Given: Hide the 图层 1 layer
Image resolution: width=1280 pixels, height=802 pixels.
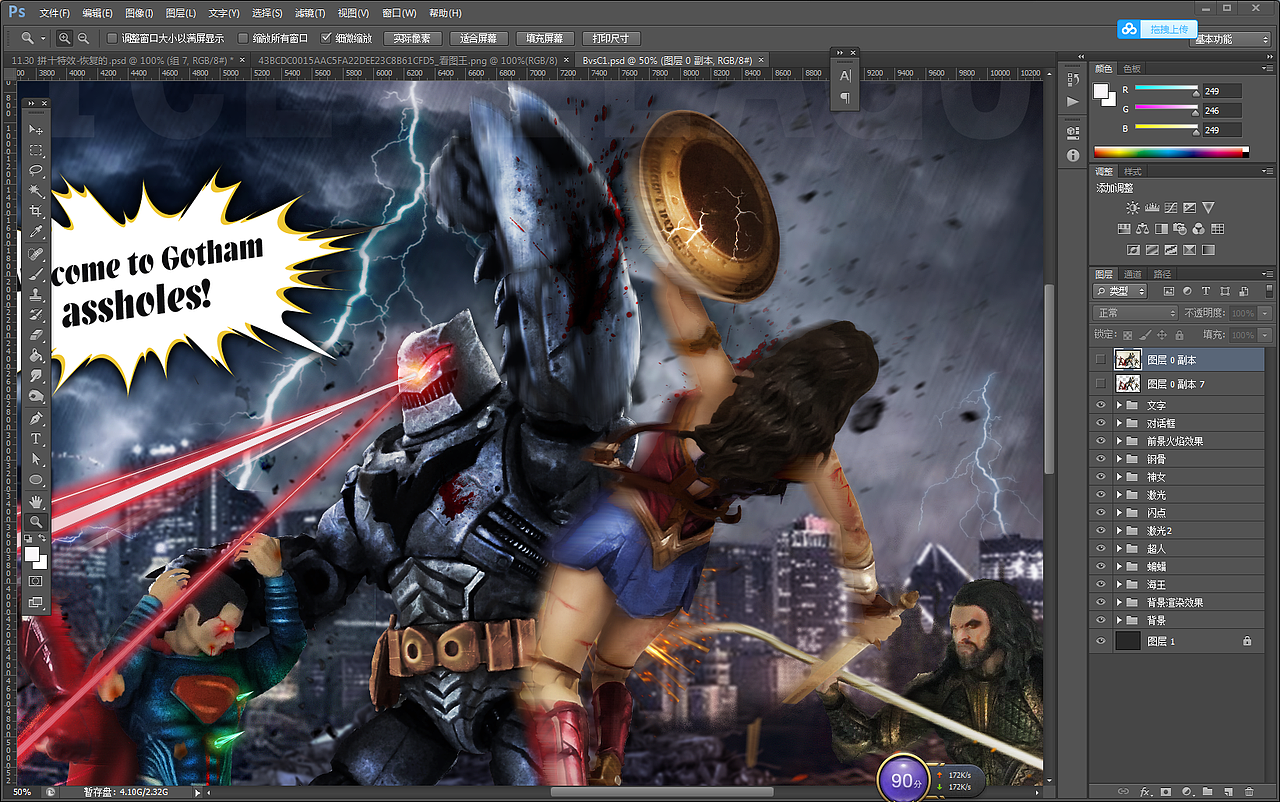Looking at the screenshot, I should click(x=1101, y=641).
